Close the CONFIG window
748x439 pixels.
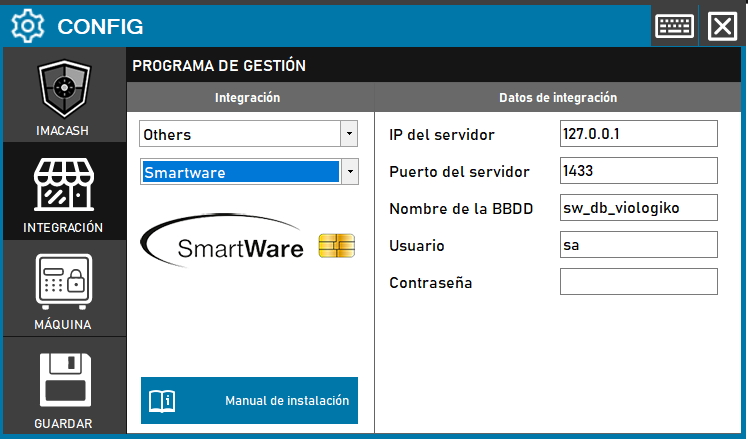pyautogui.click(x=721, y=26)
